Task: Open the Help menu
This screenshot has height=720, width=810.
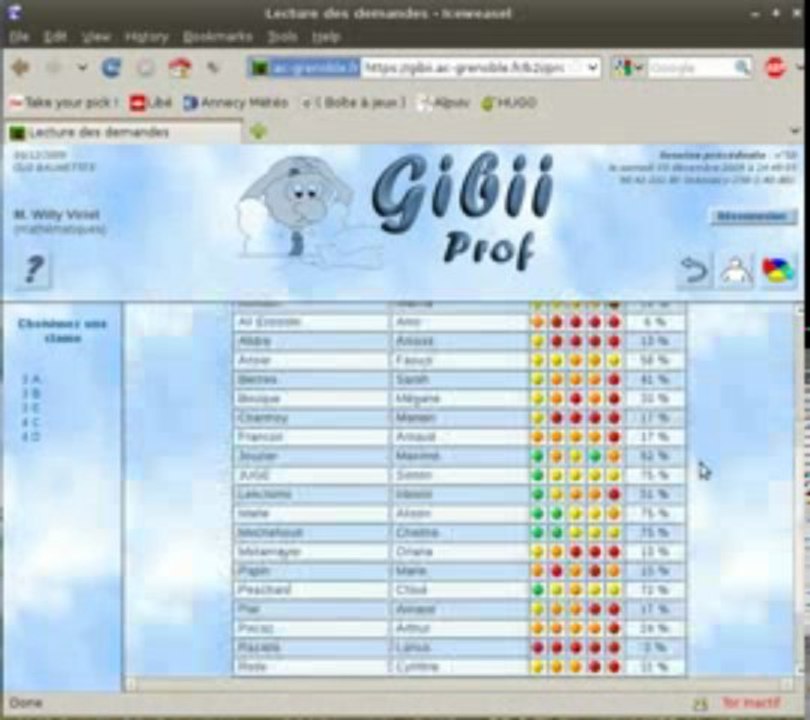Action: [326, 37]
